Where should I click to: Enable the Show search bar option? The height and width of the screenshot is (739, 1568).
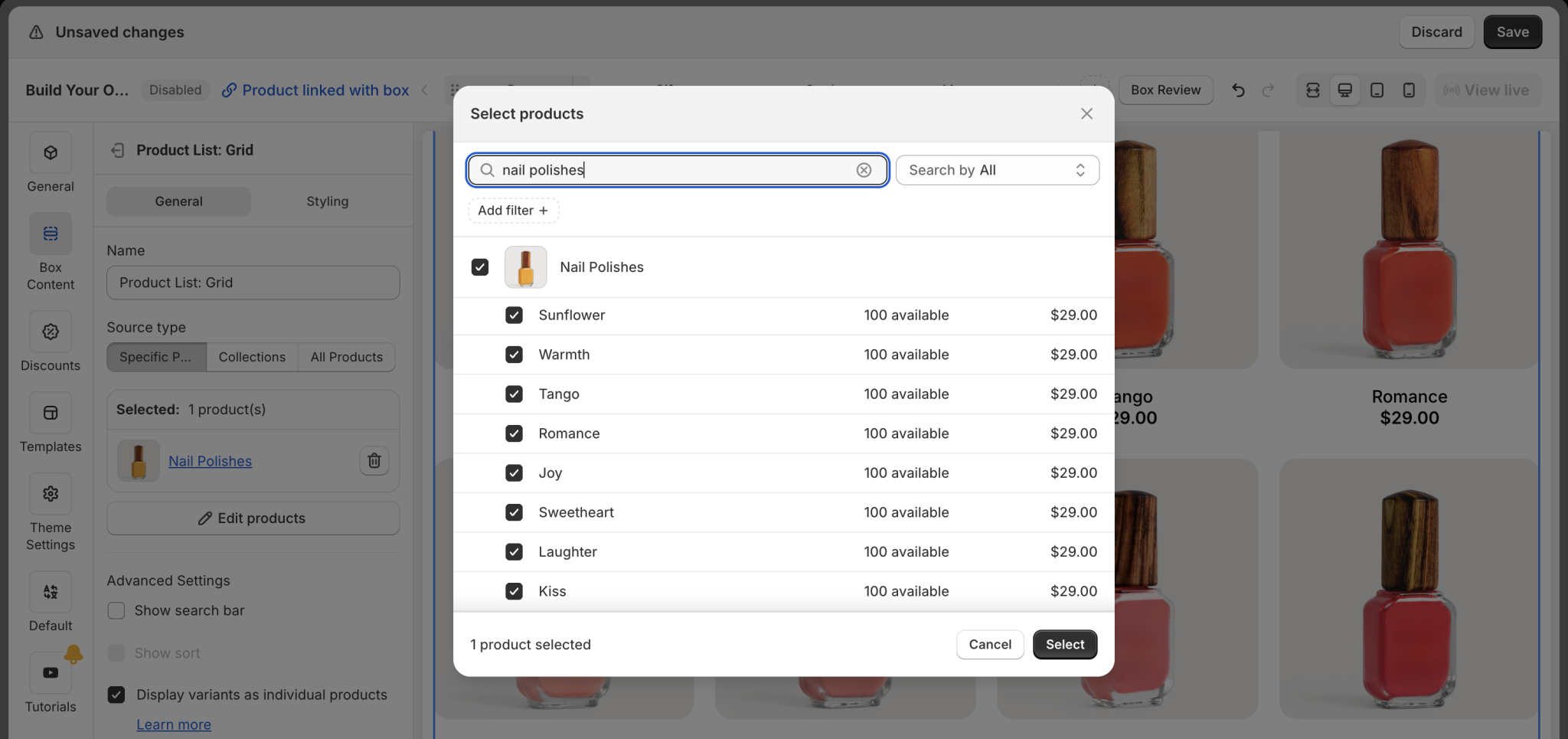coord(116,610)
